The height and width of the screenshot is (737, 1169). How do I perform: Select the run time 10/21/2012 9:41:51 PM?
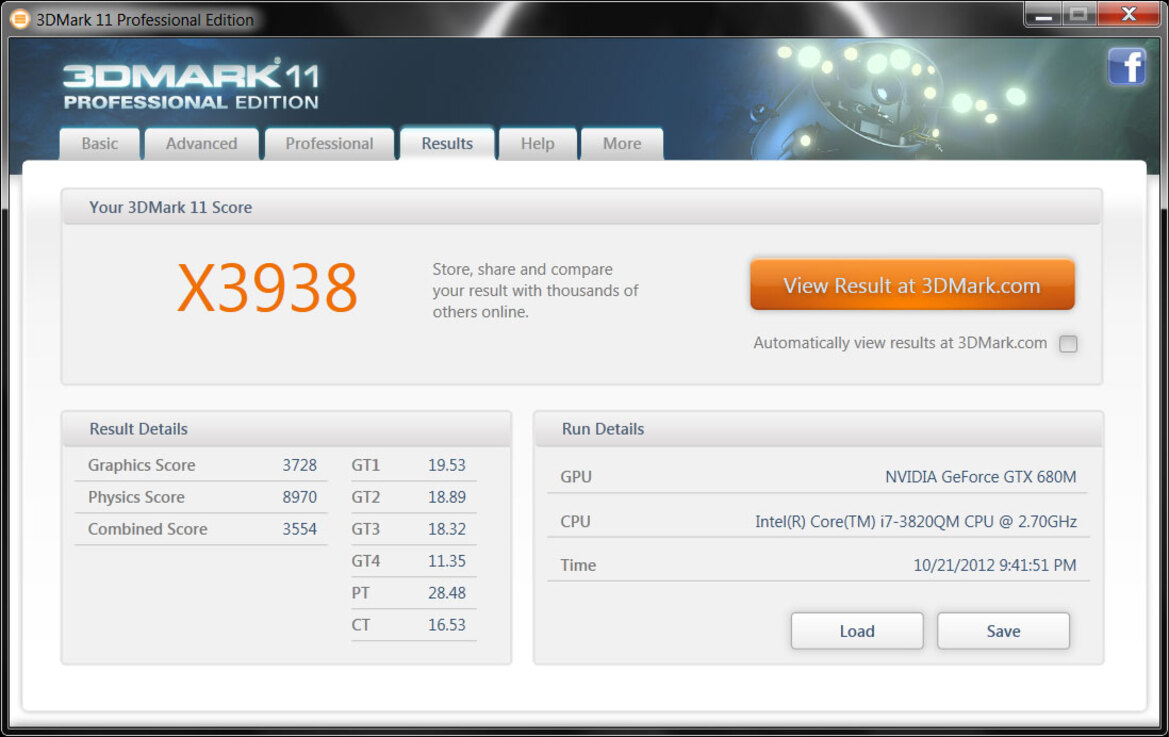point(995,566)
